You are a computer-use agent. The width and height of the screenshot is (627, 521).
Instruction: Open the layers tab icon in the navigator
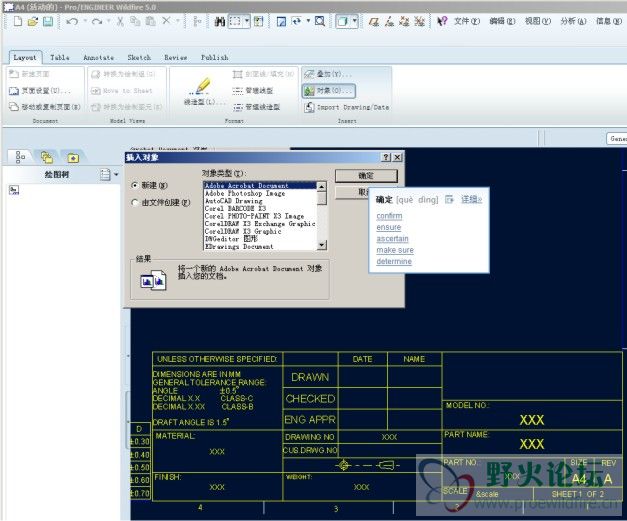pyautogui.click(x=47, y=158)
